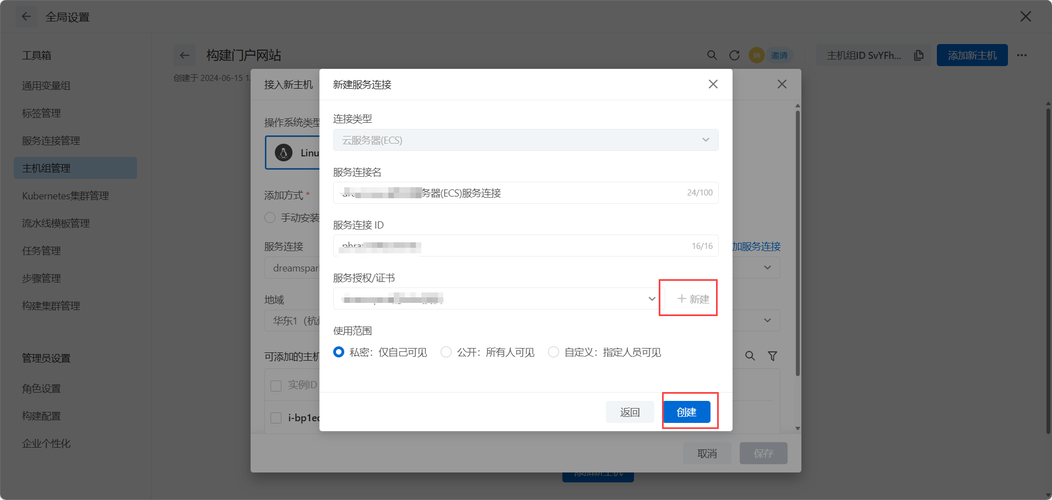
Task: Click the 返回 button
Action: coord(630,412)
